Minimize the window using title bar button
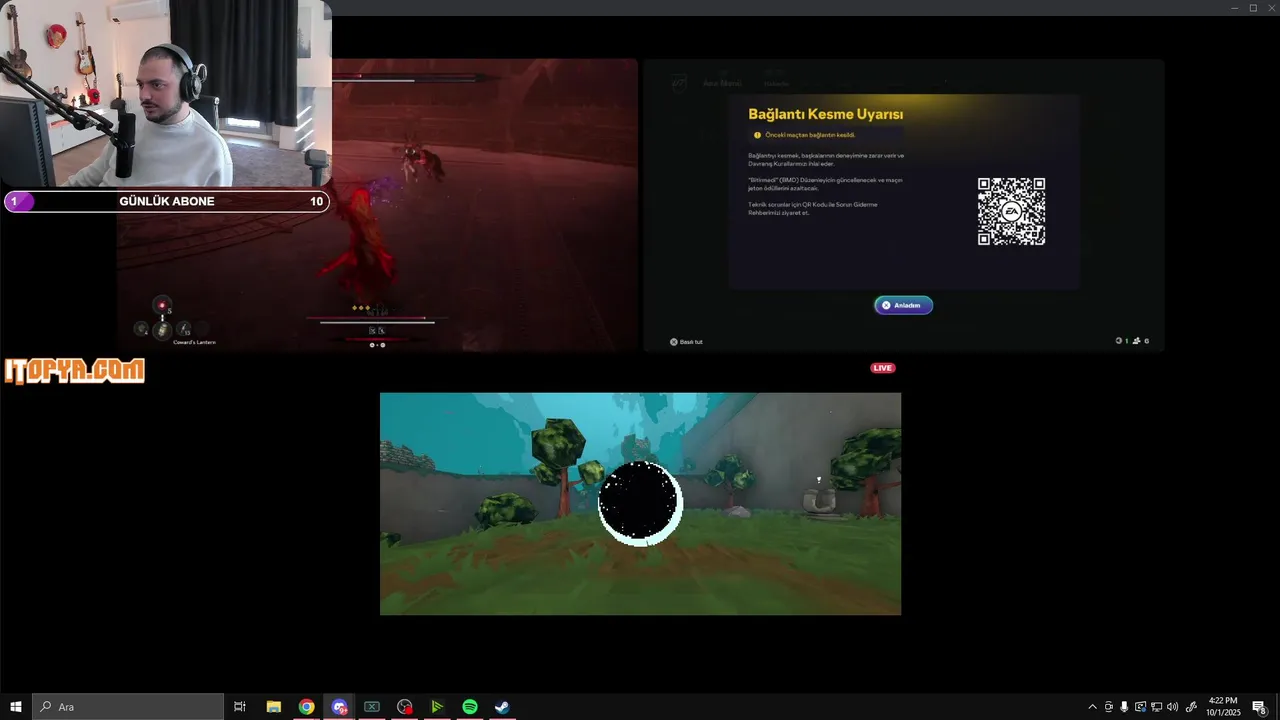The height and width of the screenshot is (720, 1280). (1235, 8)
